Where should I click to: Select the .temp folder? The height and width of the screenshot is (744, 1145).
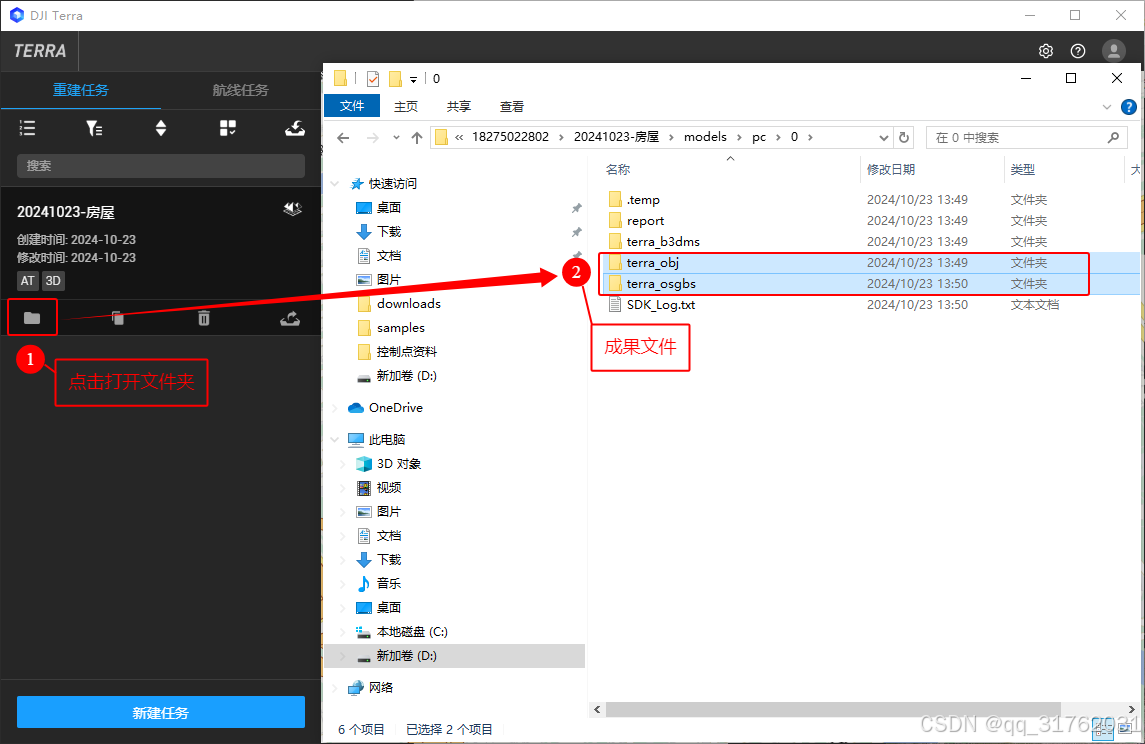tap(643, 199)
